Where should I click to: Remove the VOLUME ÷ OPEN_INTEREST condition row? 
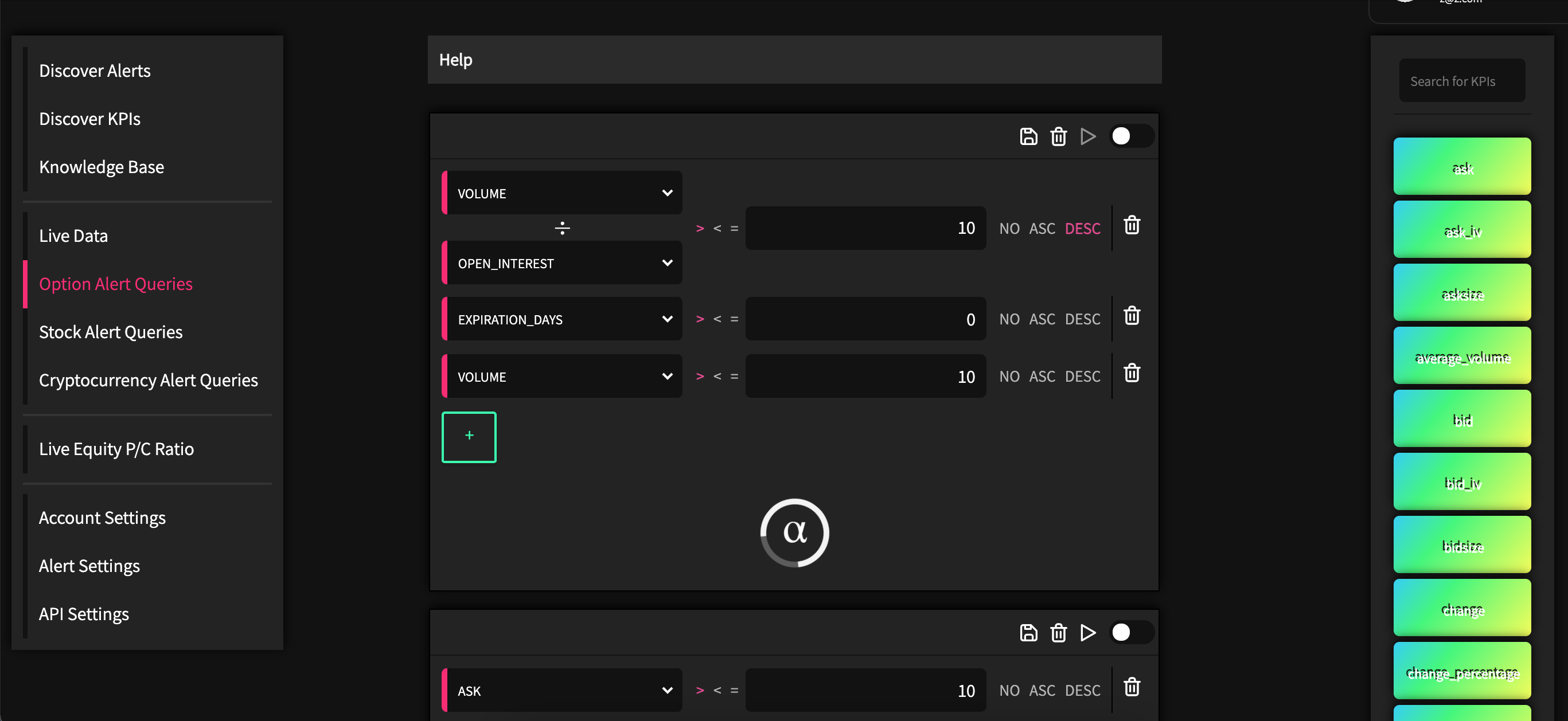(x=1132, y=225)
